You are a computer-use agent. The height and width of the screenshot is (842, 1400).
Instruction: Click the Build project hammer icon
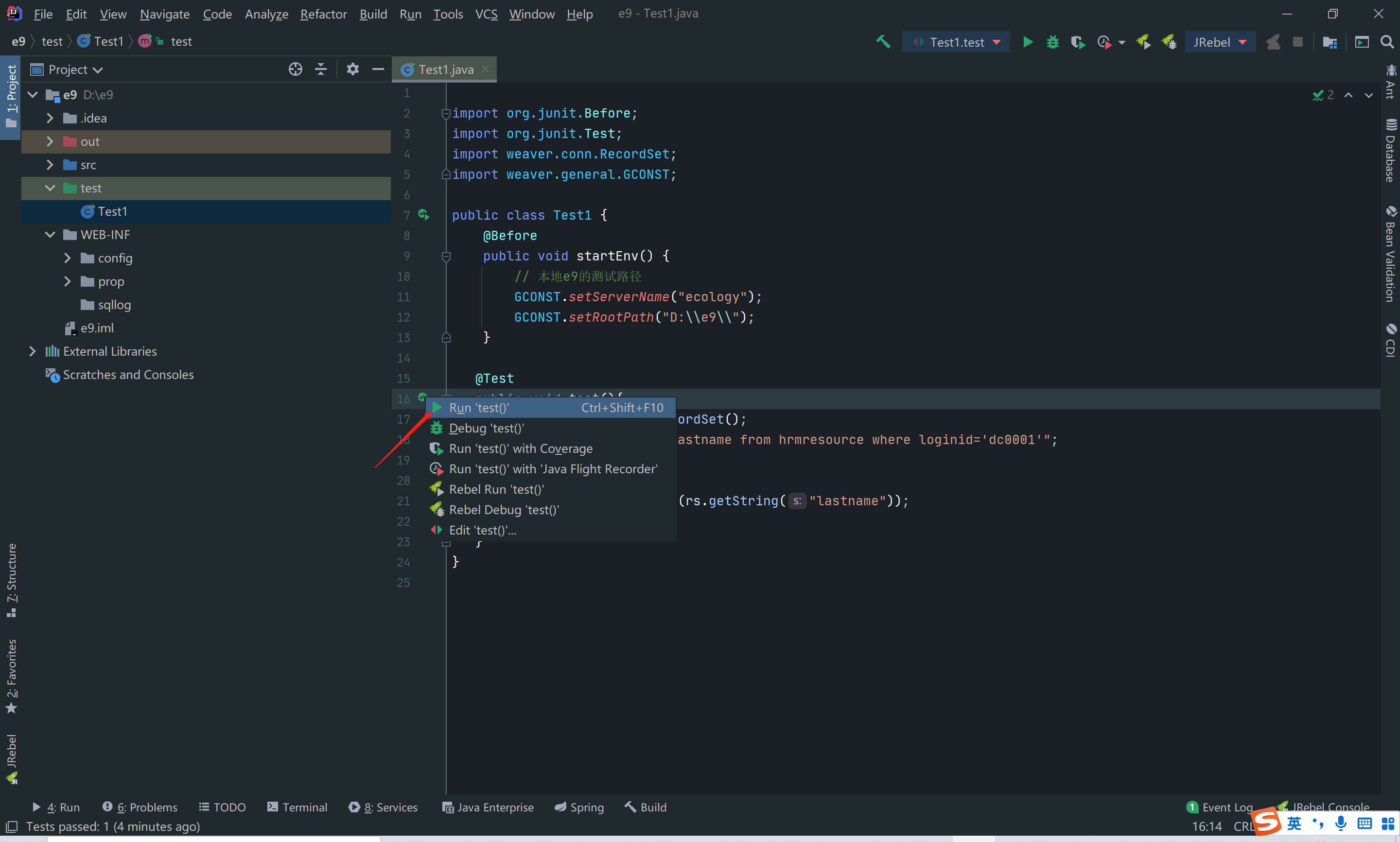(x=883, y=42)
